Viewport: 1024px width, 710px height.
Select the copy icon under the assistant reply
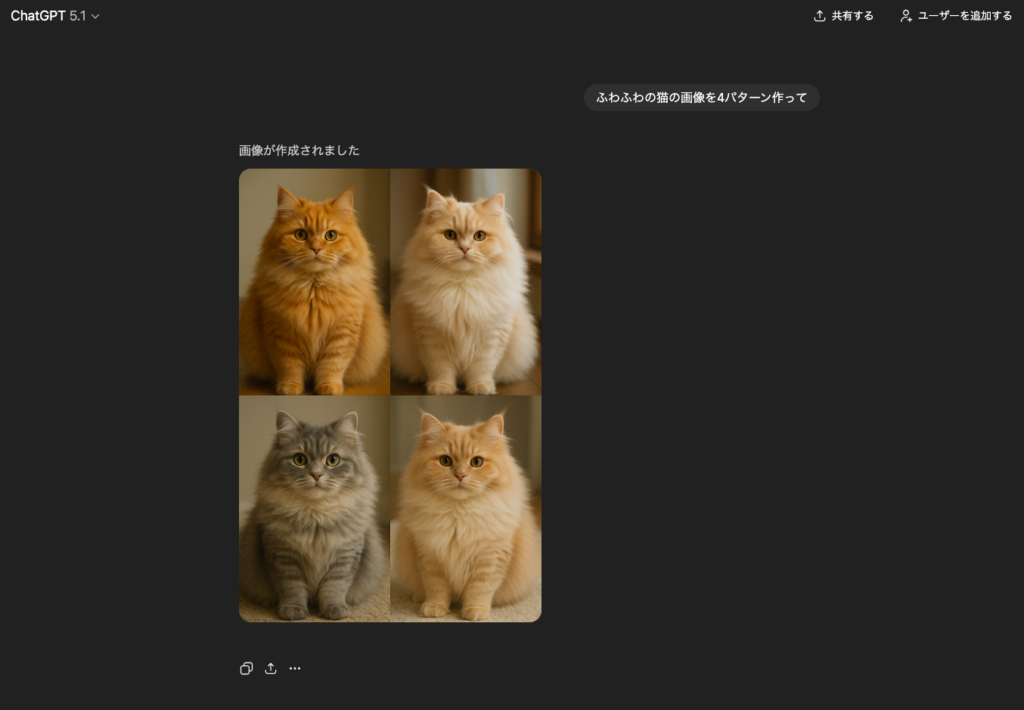pyautogui.click(x=246, y=668)
